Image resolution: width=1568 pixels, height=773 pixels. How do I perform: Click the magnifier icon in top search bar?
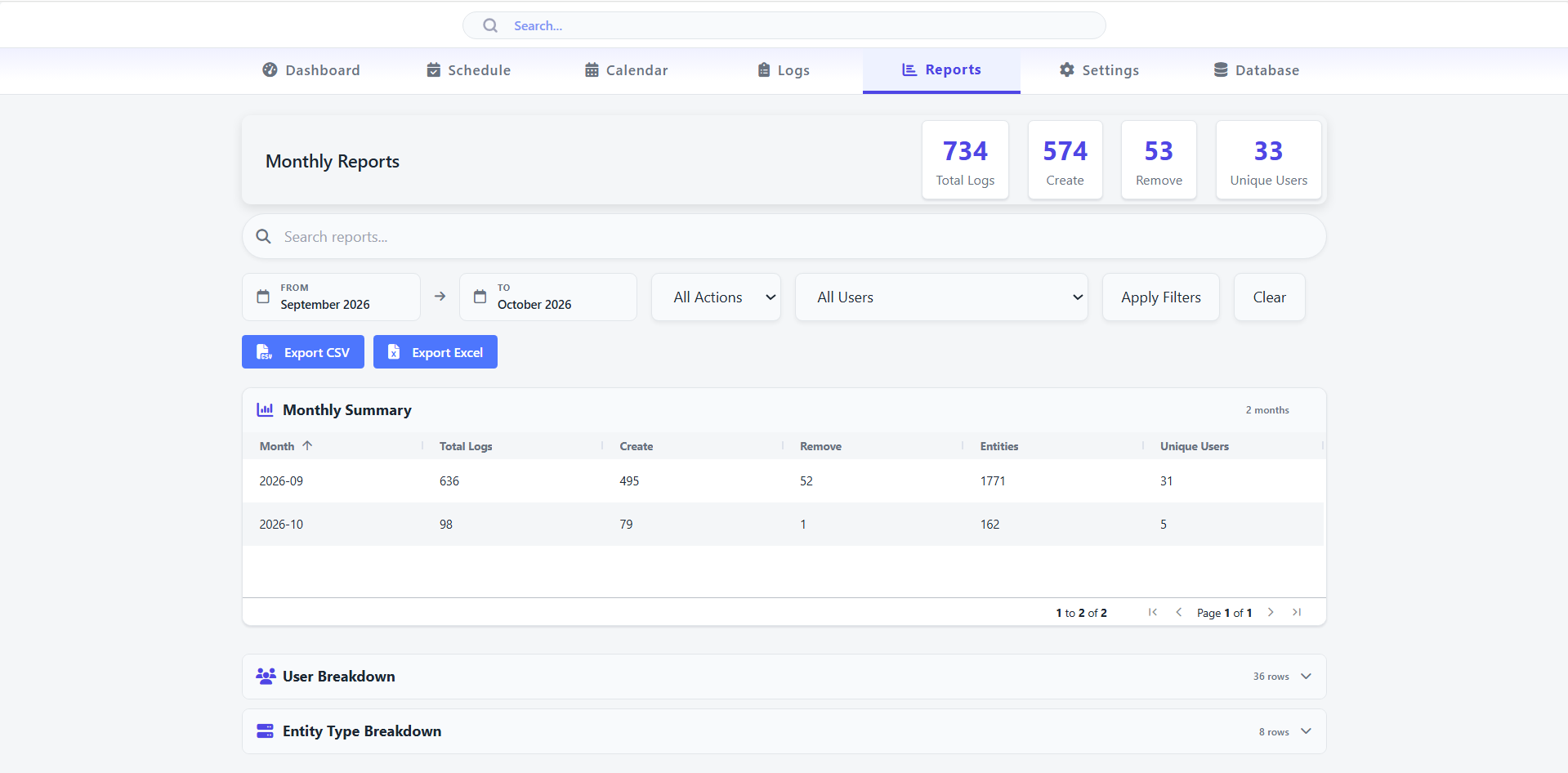490,25
